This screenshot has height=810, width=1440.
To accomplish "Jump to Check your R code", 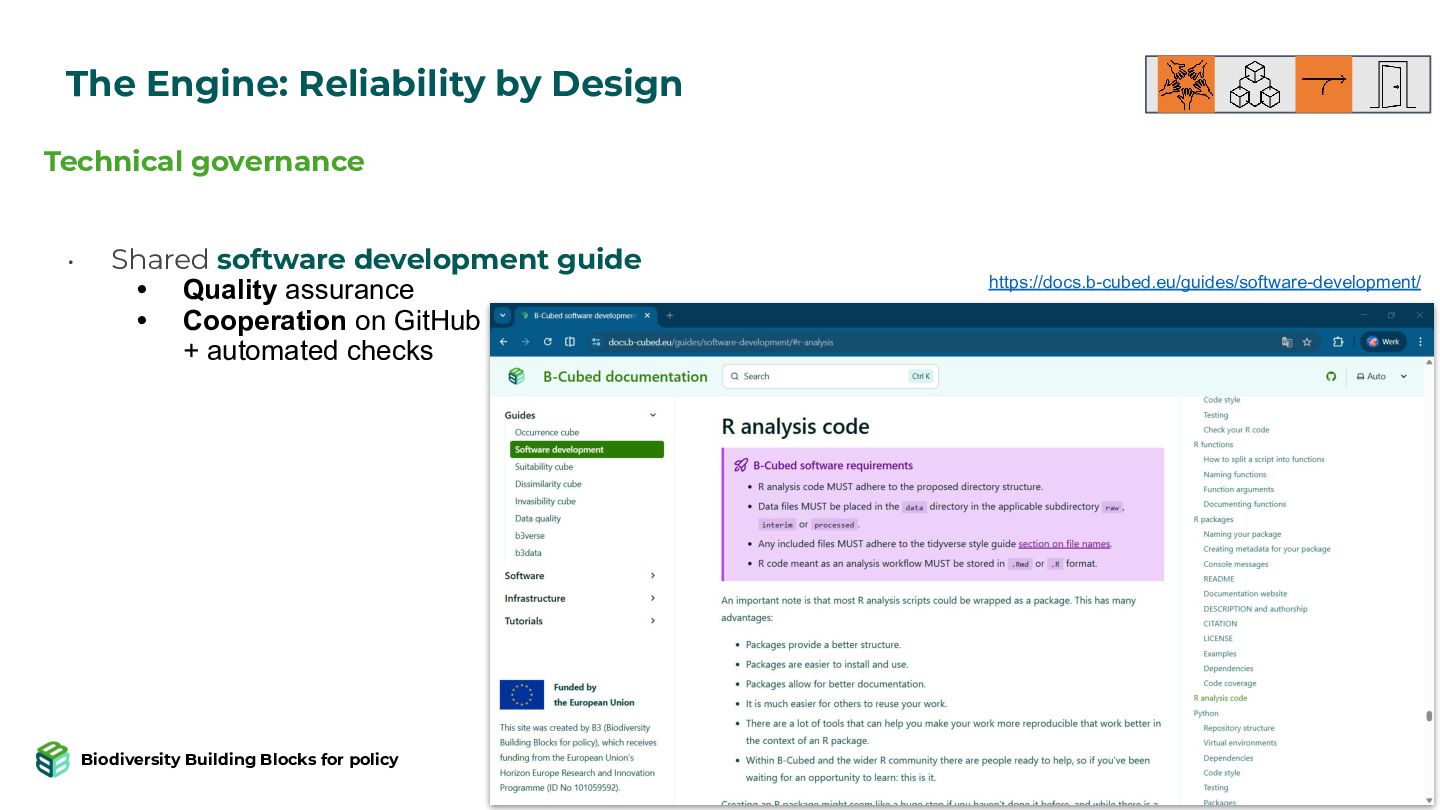I will 1236,430.
